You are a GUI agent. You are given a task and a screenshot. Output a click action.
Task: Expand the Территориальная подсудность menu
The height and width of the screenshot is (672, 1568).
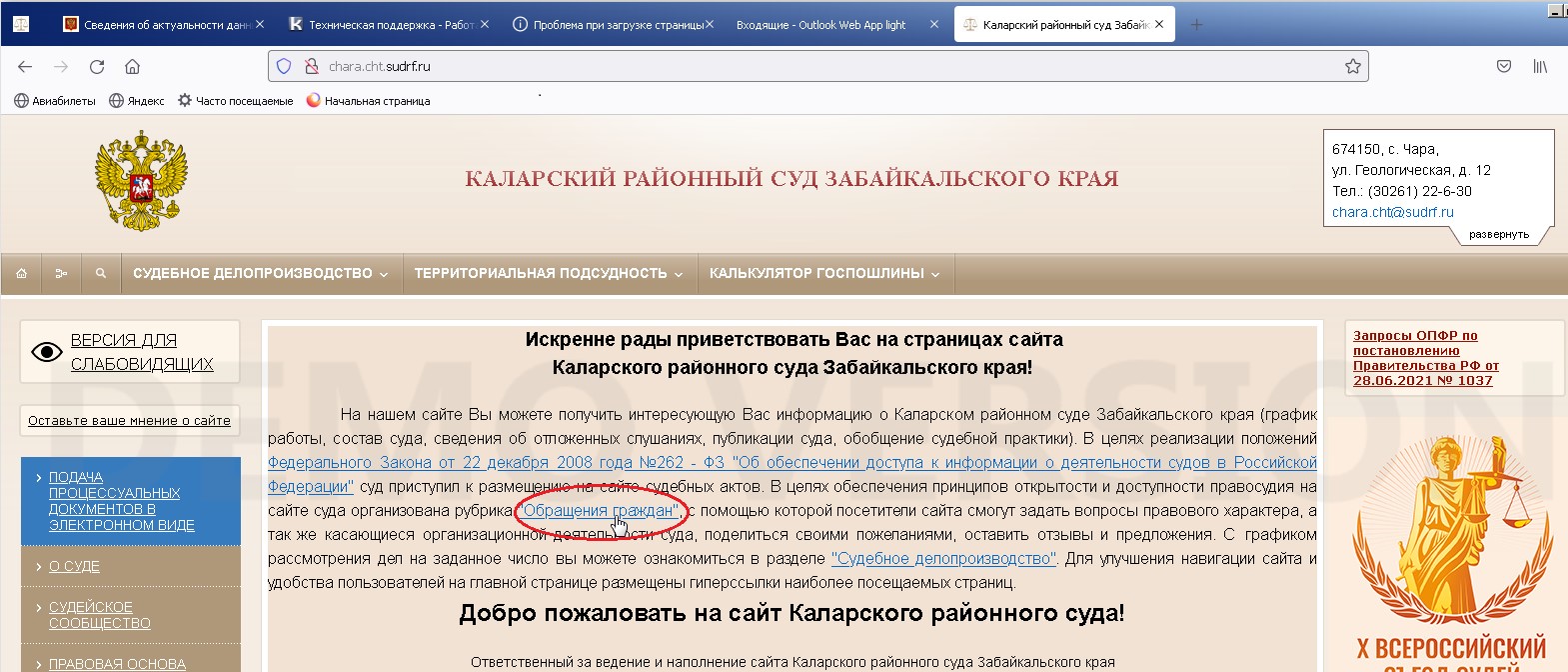point(548,273)
